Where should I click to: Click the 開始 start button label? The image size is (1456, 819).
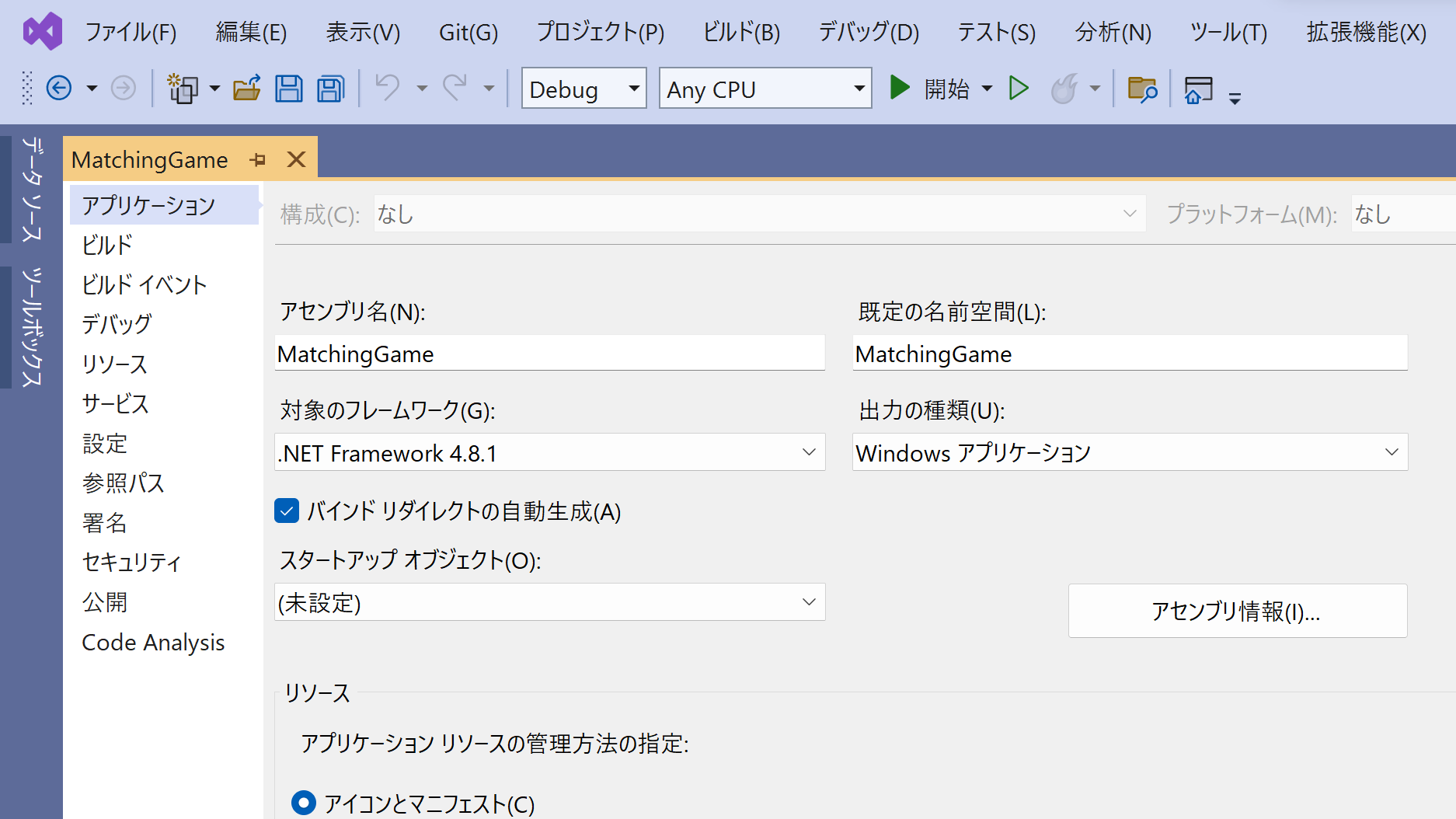(x=947, y=89)
